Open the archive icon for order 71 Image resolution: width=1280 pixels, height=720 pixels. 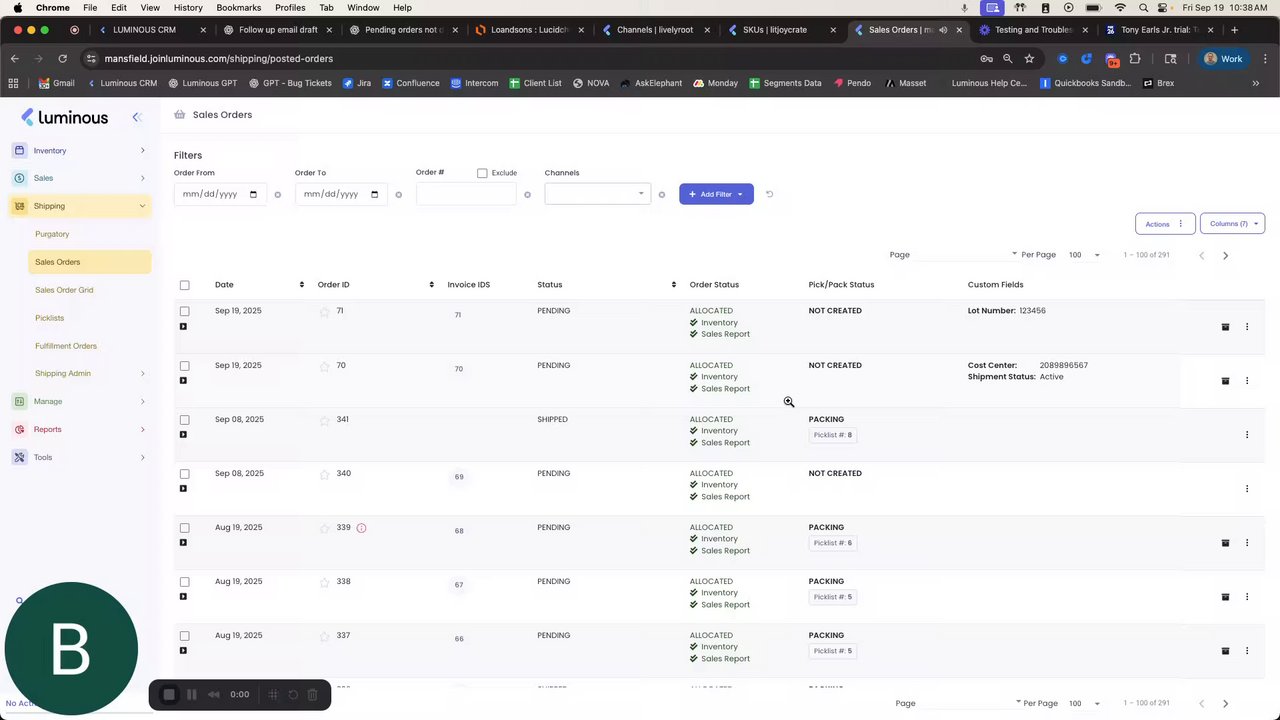1225,327
